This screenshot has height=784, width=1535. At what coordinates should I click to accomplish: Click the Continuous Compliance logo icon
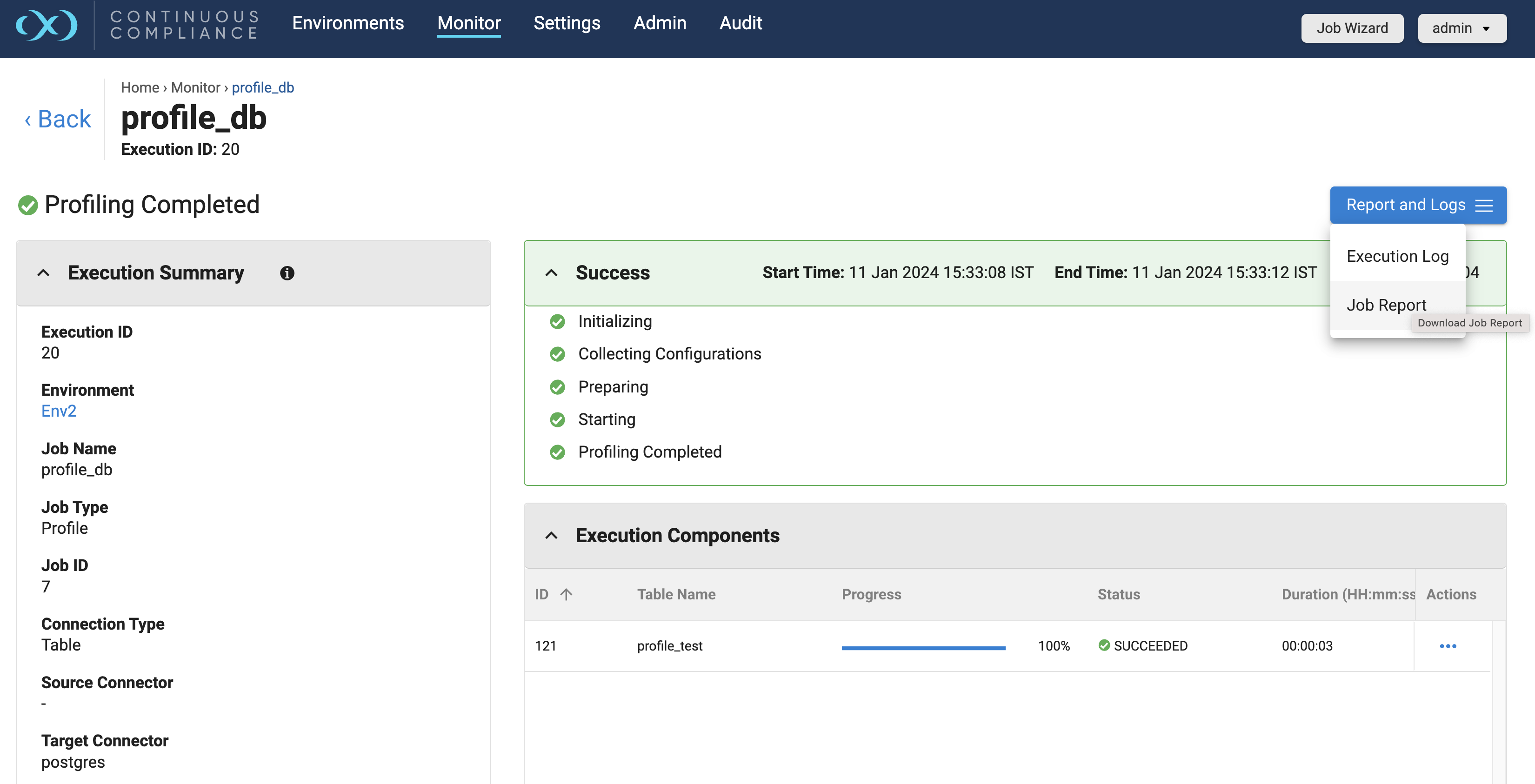(47, 25)
